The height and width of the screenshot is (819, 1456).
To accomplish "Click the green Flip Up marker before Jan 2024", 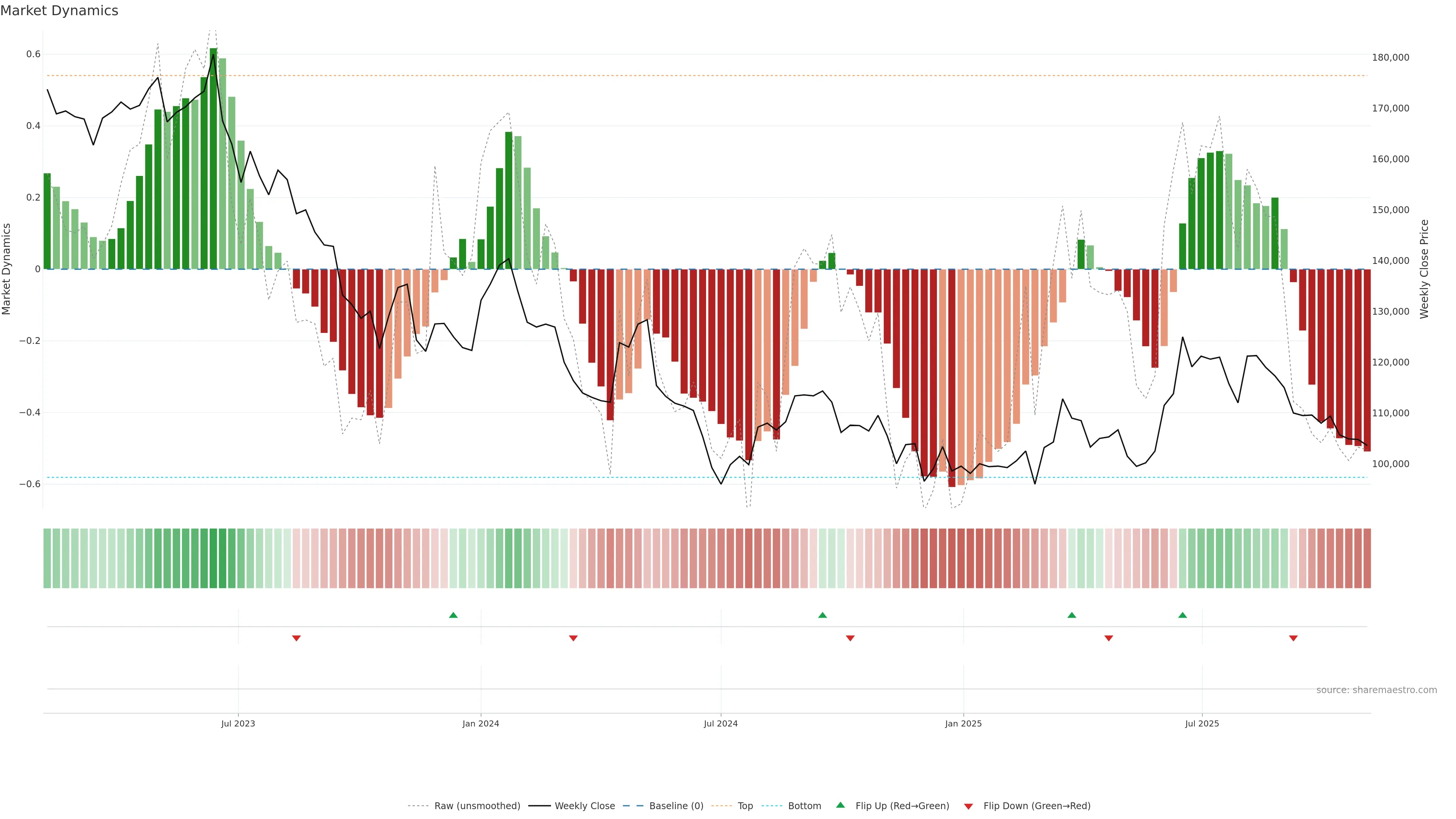I will tap(453, 615).
